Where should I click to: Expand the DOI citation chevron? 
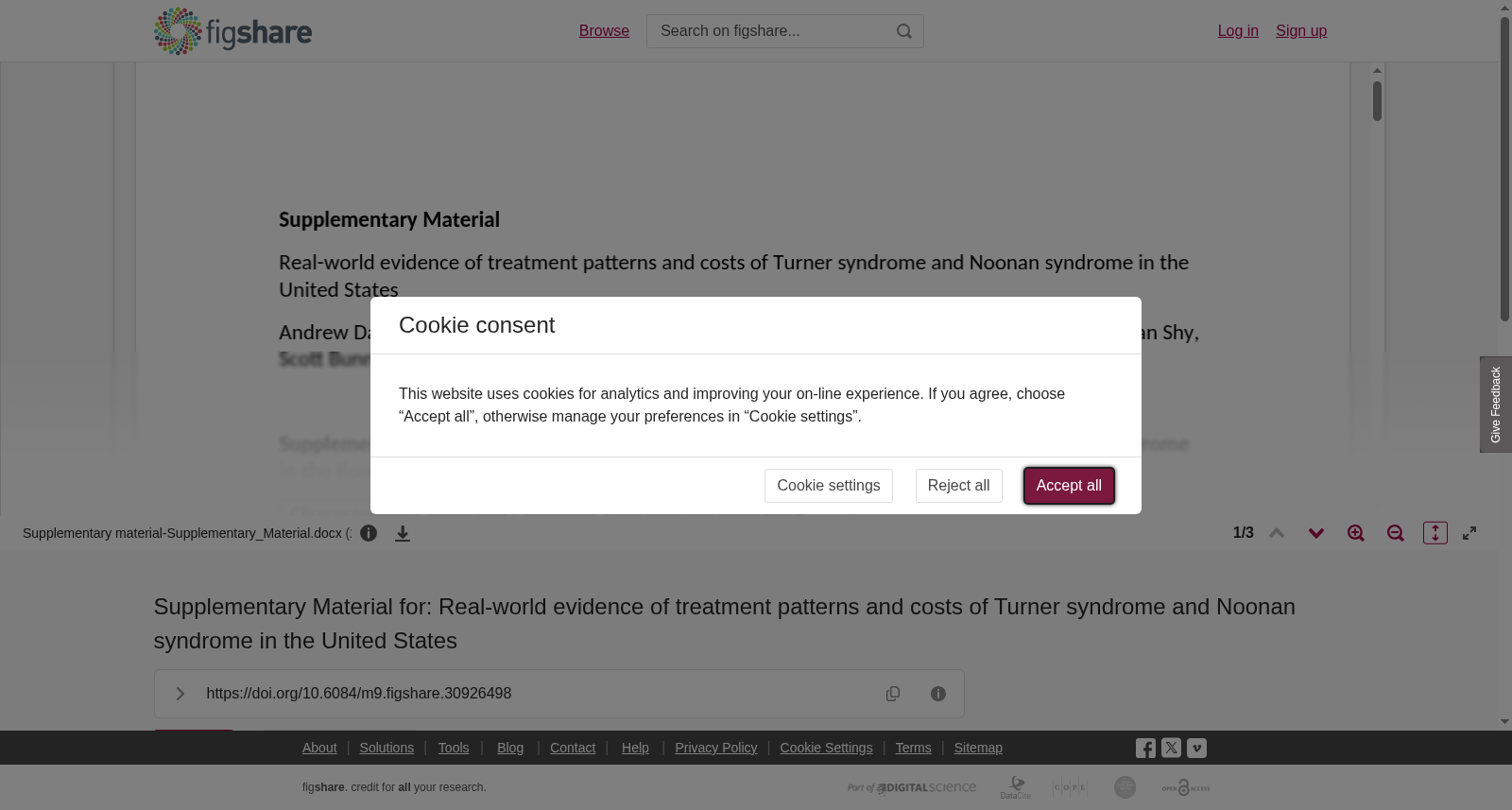pos(180,694)
